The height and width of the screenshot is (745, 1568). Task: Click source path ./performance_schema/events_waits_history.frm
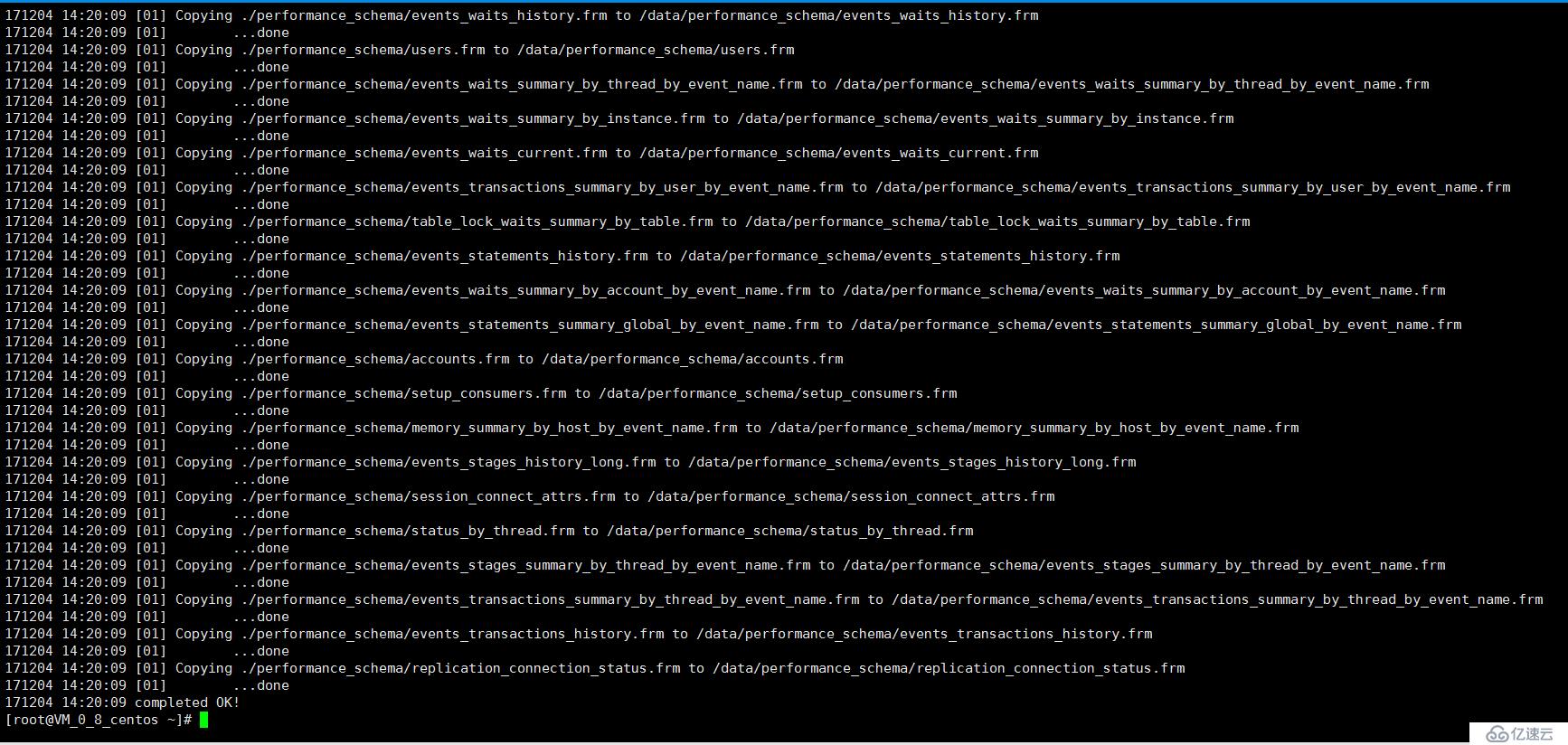pos(424,15)
